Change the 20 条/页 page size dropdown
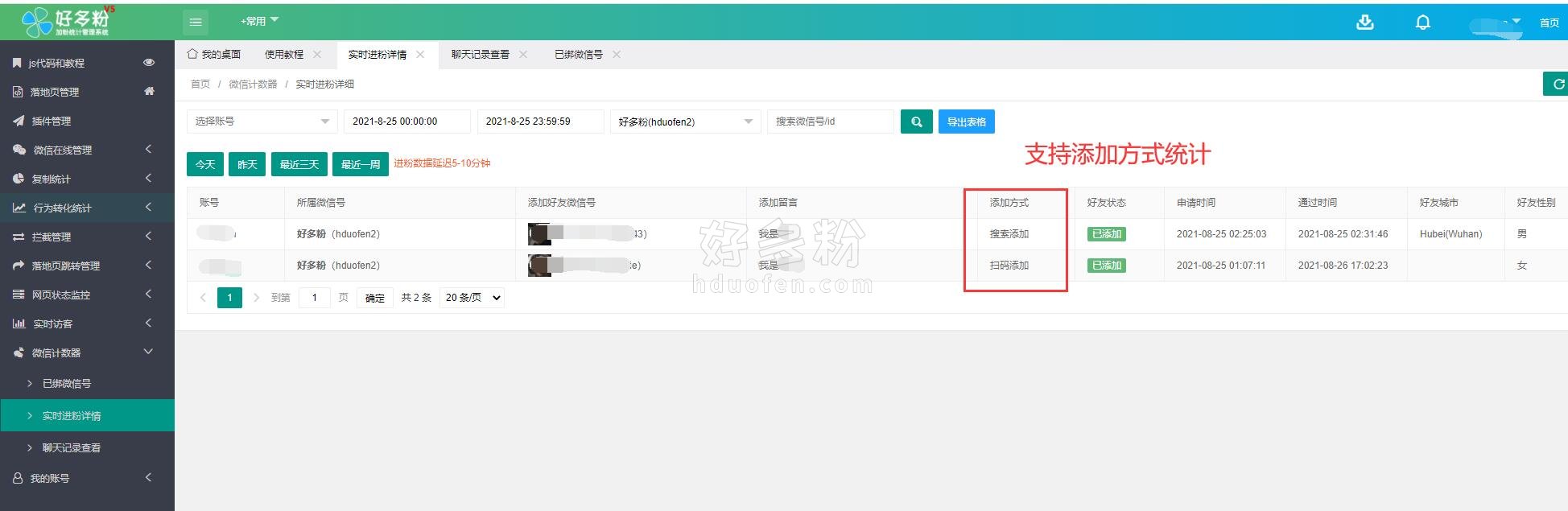Image resolution: width=1568 pixels, height=511 pixels. (x=472, y=298)
